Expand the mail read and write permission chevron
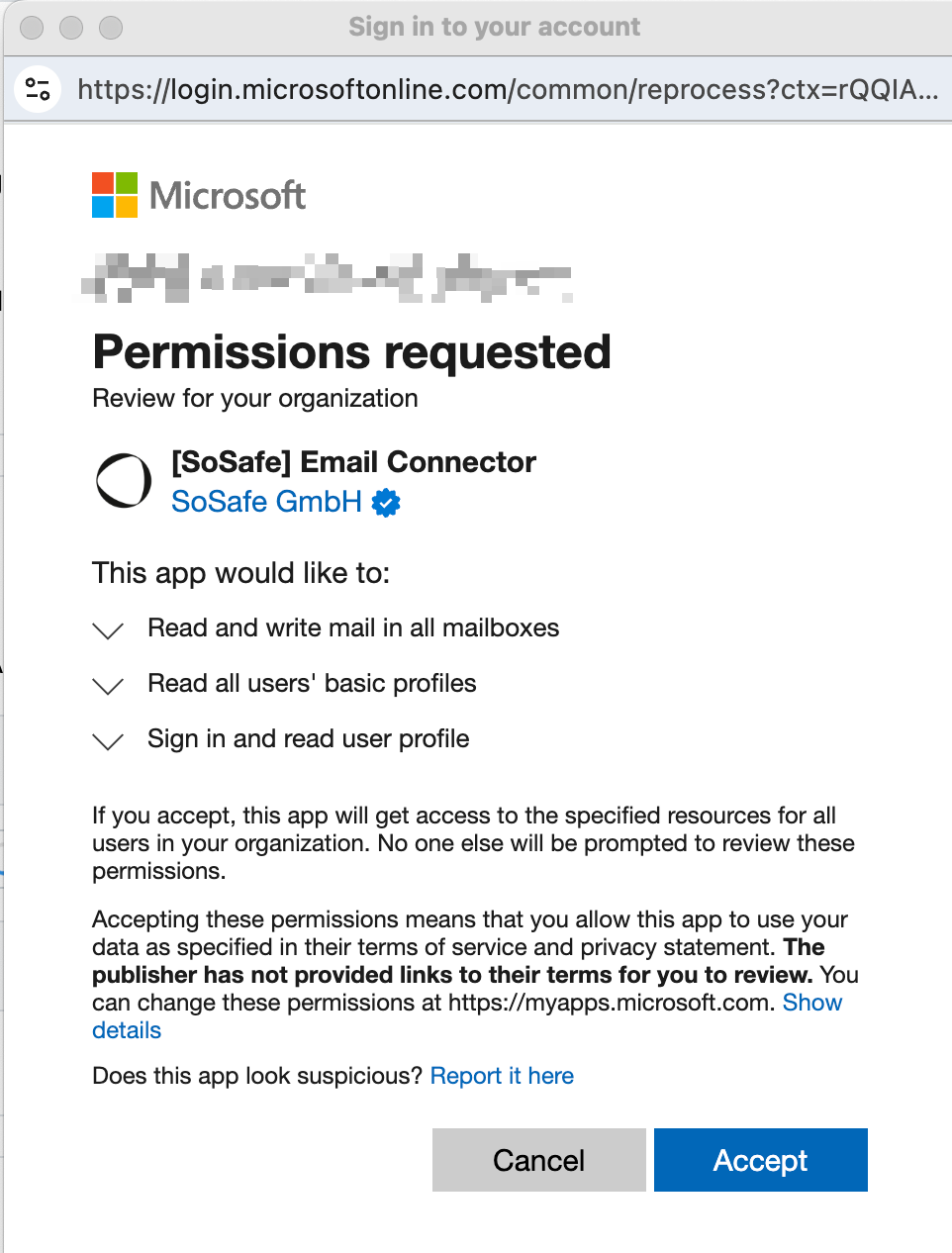This screenshot has height=1253, width=952. point(107,630)
